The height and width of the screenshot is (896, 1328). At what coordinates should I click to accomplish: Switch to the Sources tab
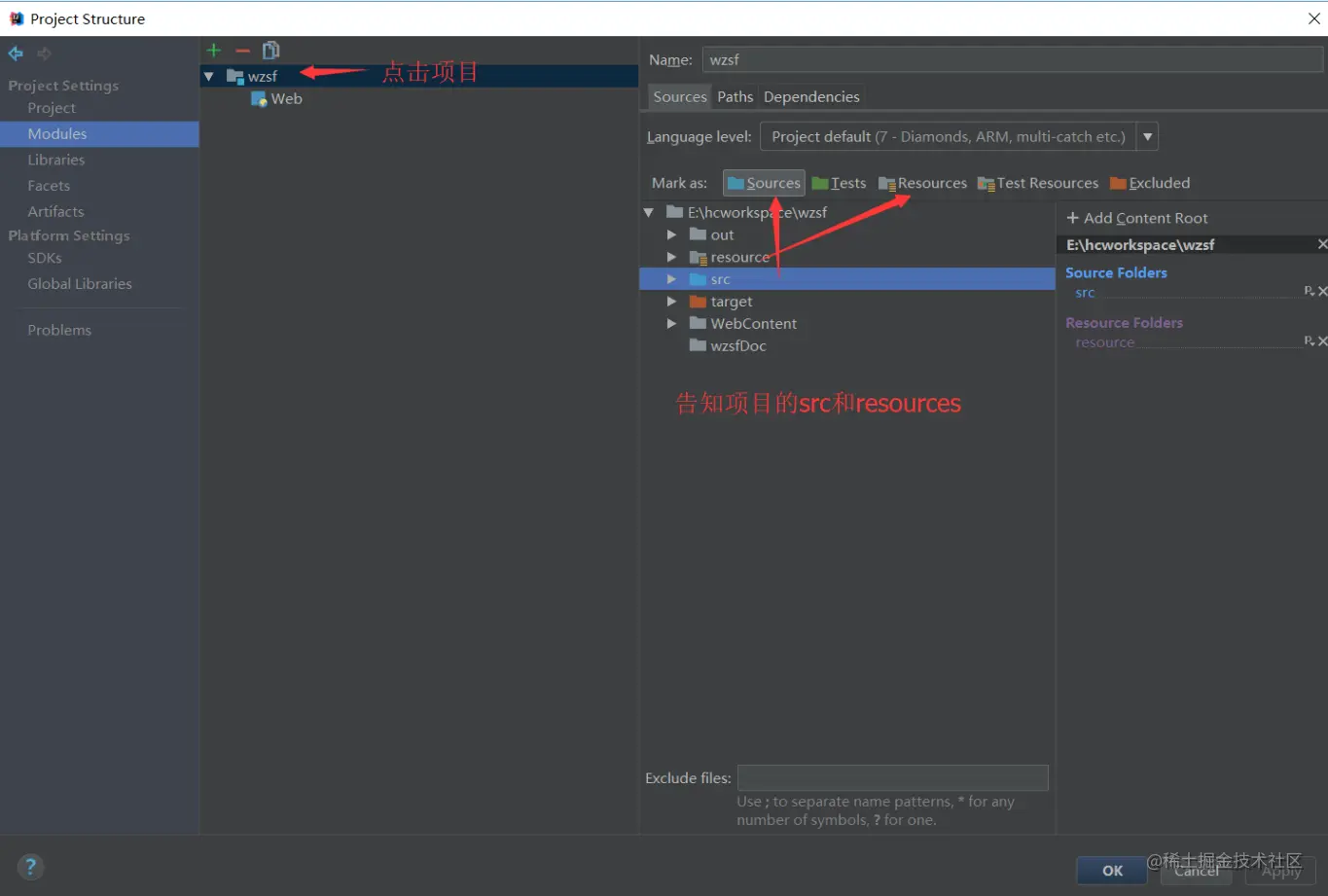click(x=680, y=96)
